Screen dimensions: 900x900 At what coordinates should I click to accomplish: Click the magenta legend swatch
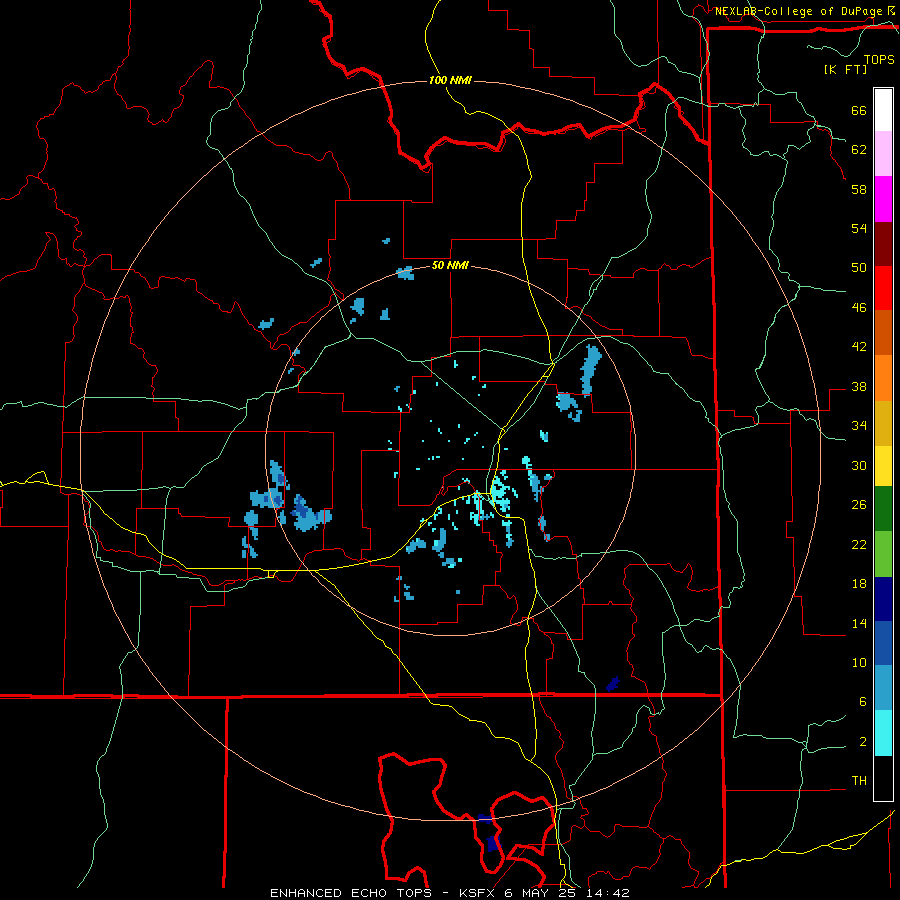pyautogui.click(x=883, y=199)
